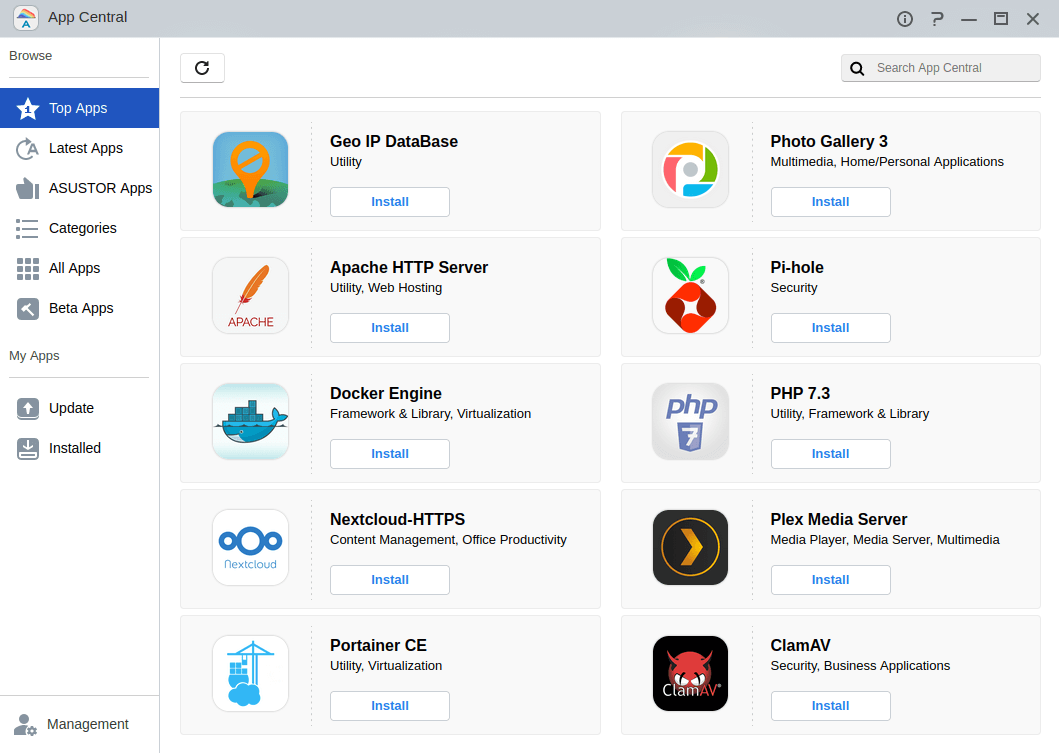Install ClamAV
This screenshot has width=1059, height=753.
[x=831, y=706]
